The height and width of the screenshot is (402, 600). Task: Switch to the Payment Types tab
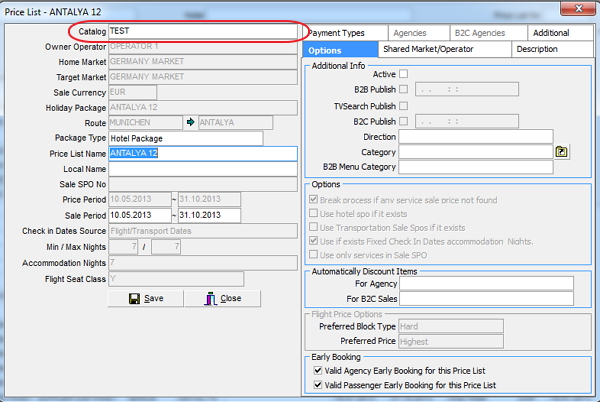point(336,33)
